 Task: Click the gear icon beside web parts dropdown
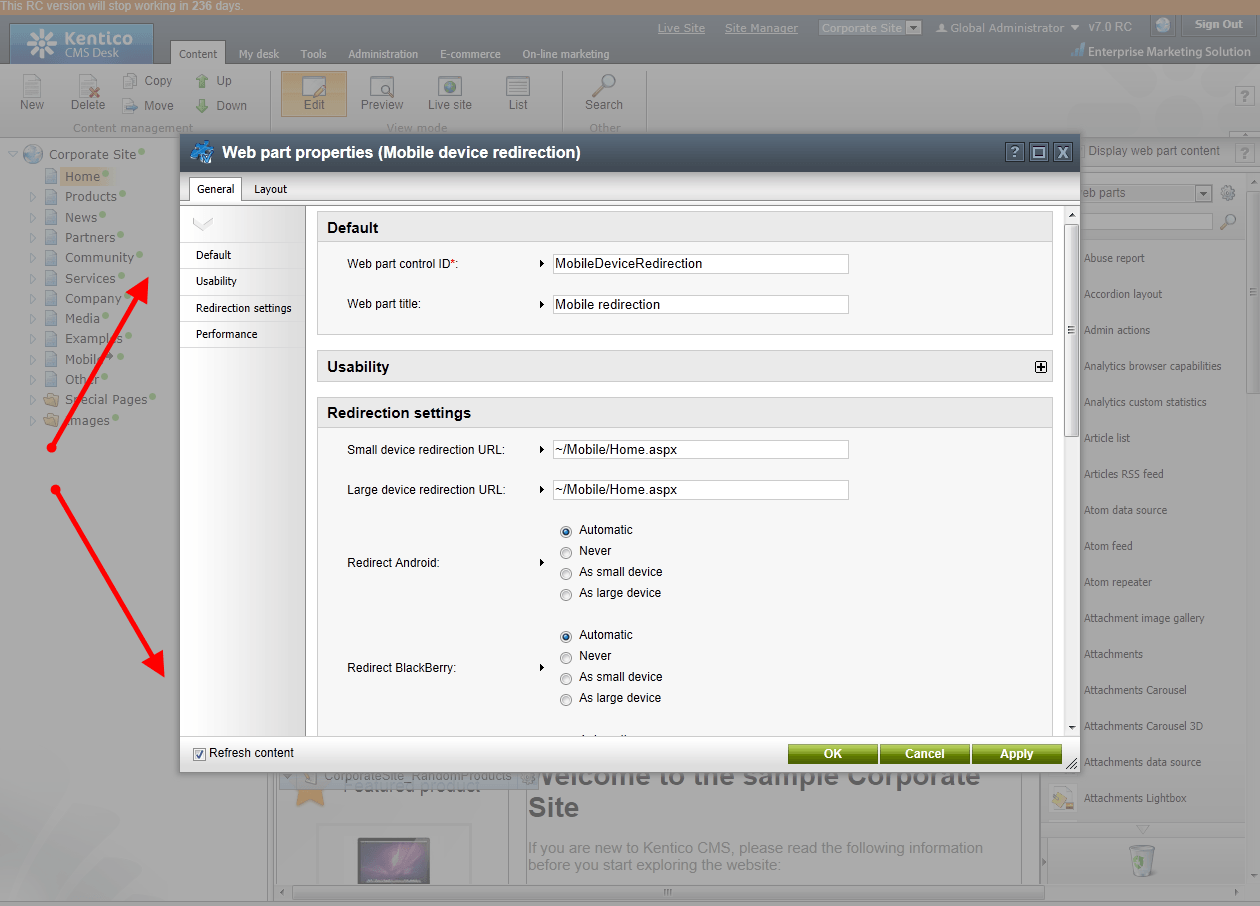pos(1228,193)
